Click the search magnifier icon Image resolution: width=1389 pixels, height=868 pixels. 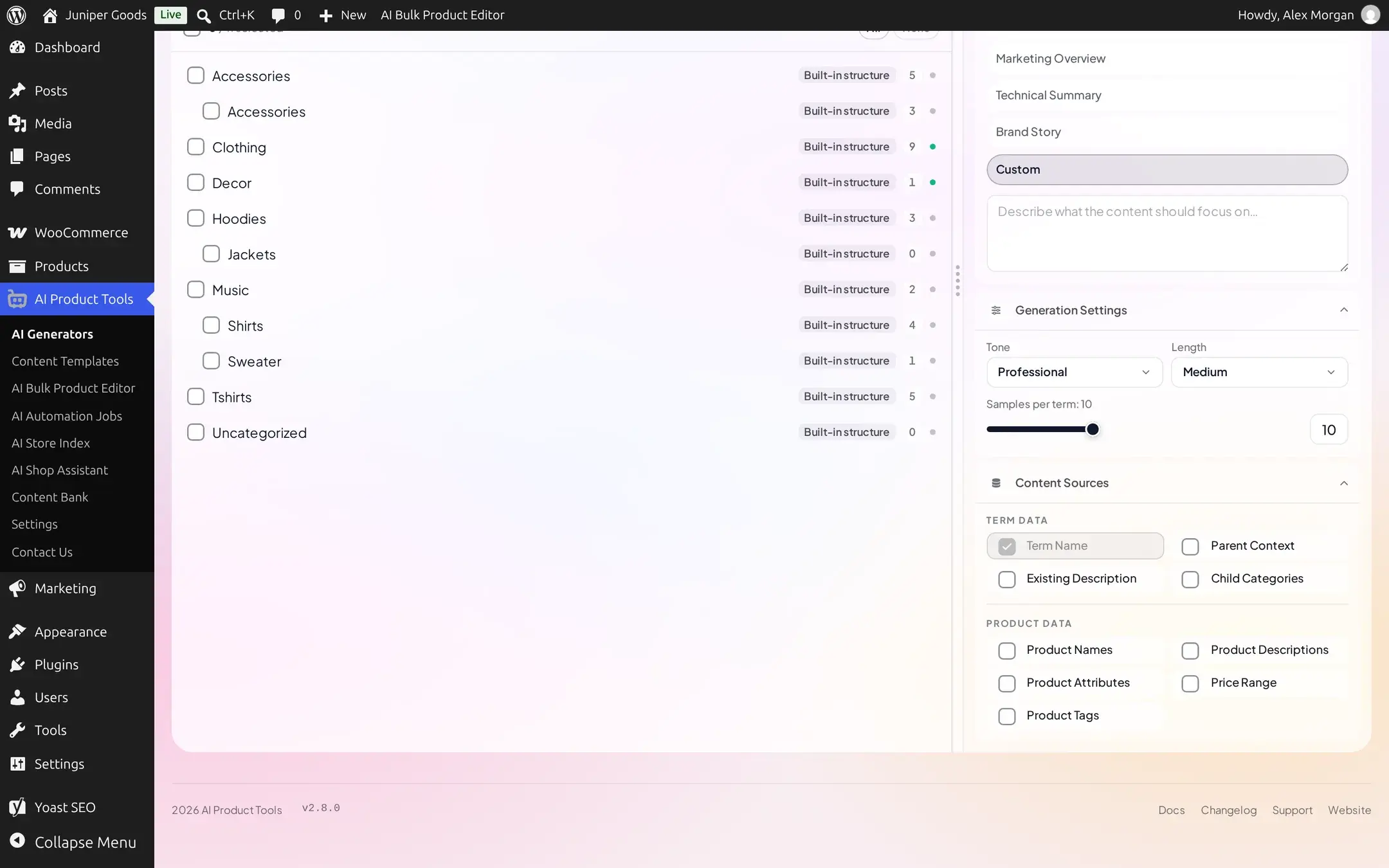(x=203, y=15)
